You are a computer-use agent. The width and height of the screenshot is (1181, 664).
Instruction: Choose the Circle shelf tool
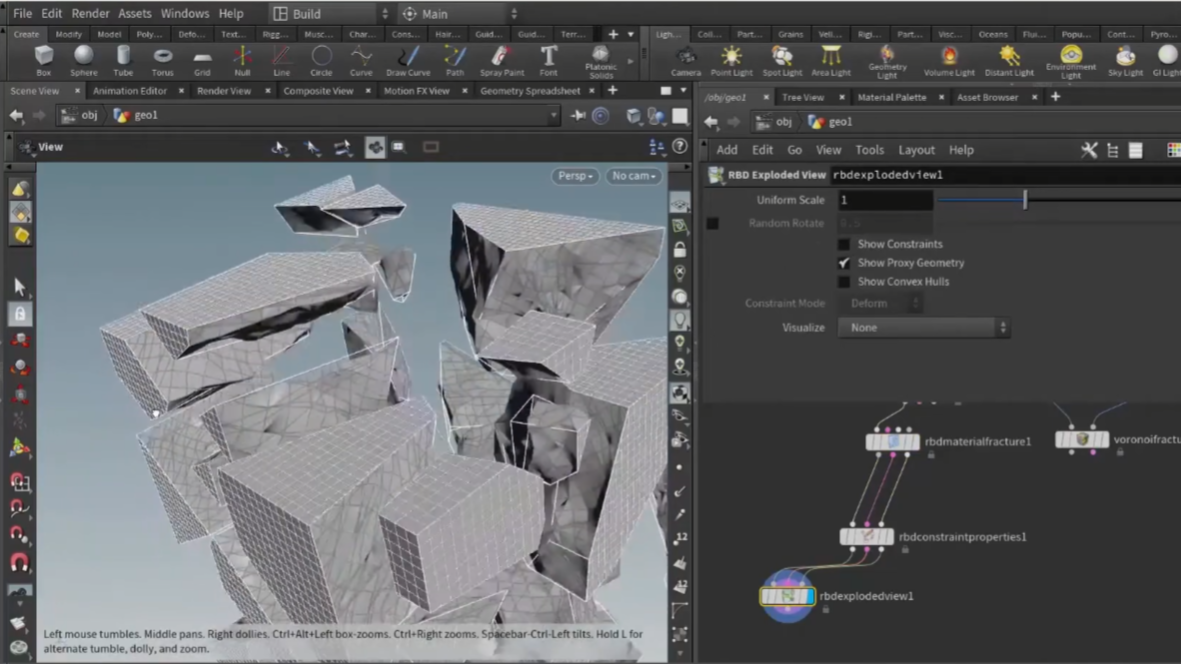(322, 60)
